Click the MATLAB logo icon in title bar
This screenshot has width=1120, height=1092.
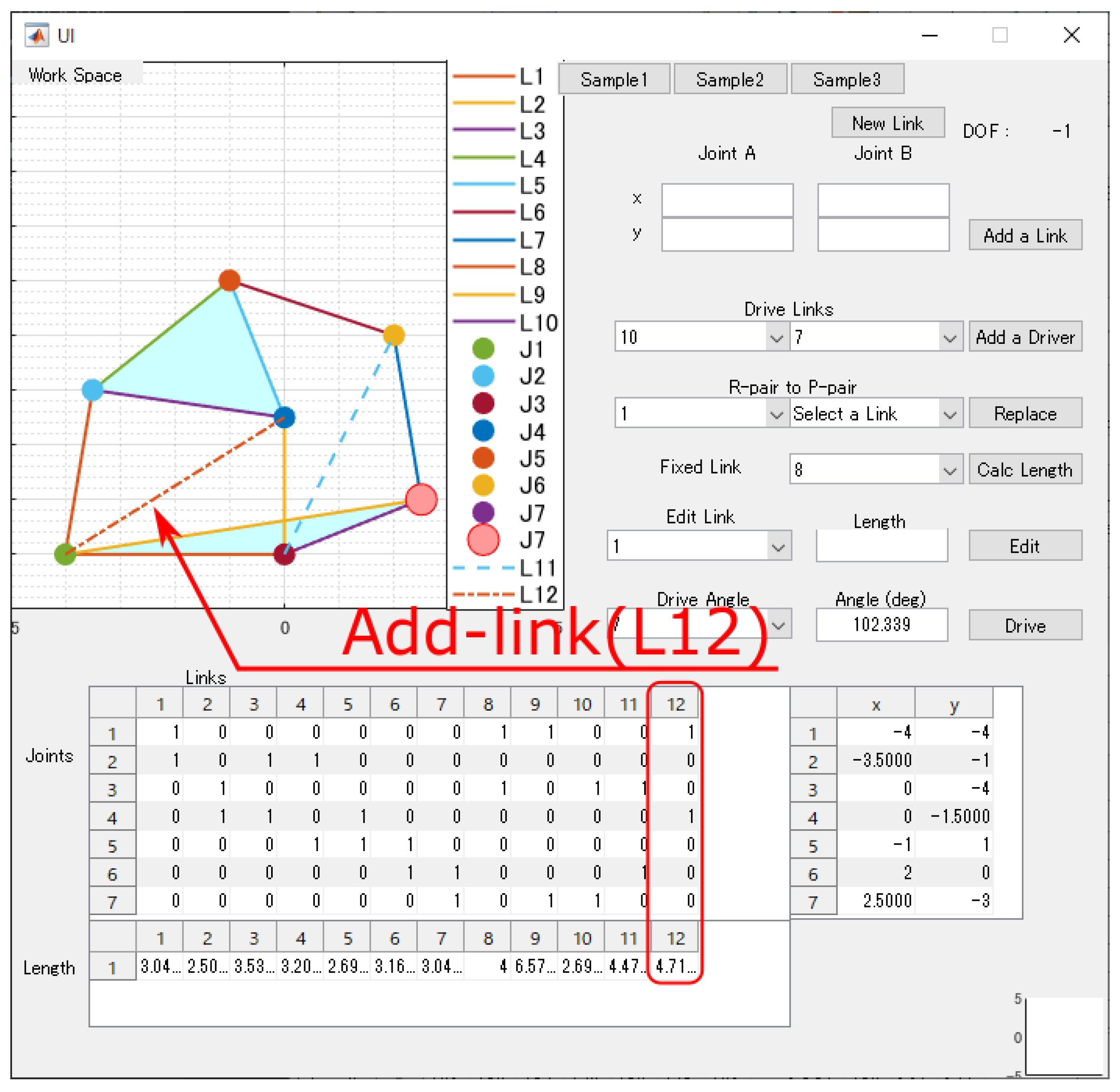click(37, 35)
